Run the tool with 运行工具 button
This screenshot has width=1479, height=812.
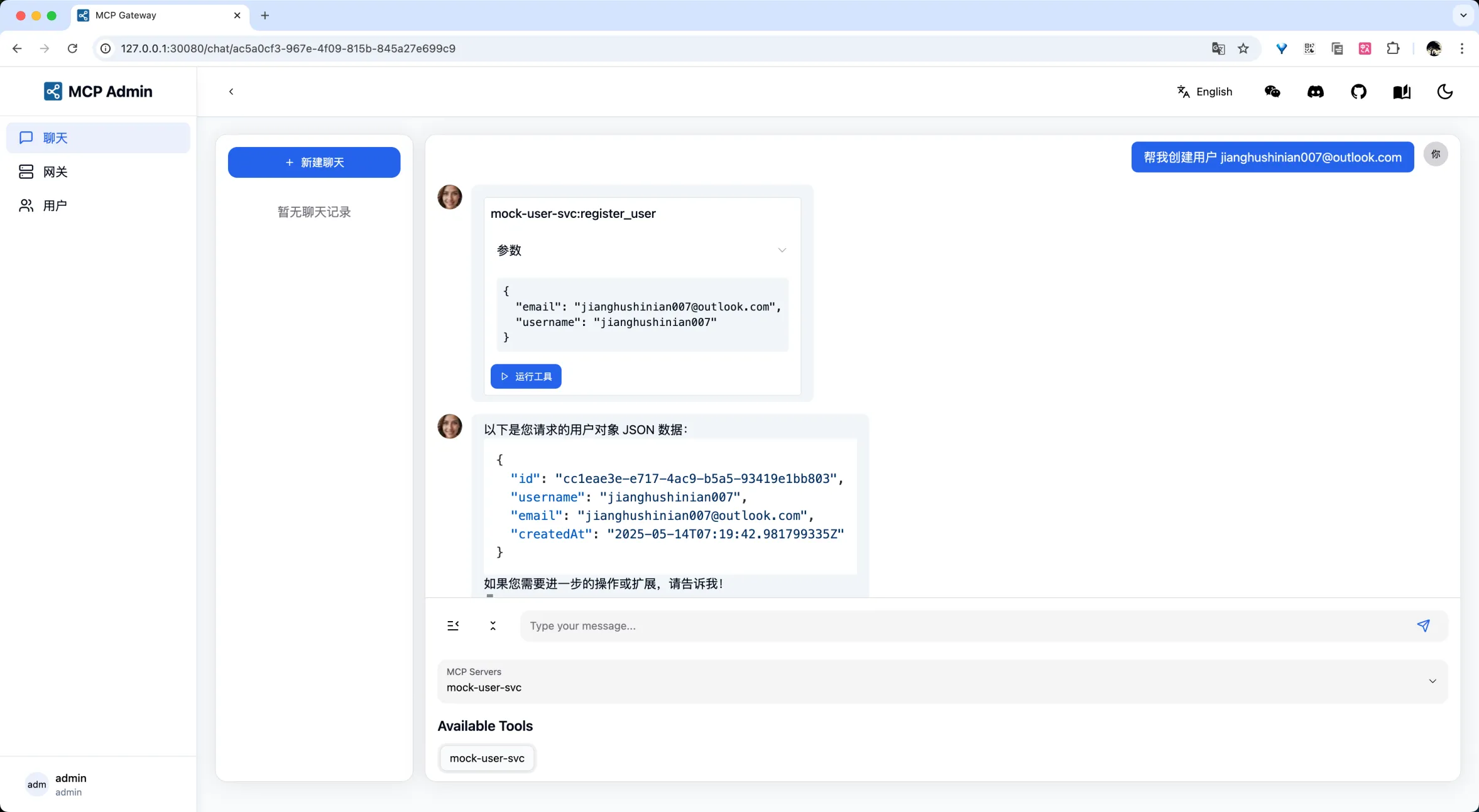coord(525,376)
